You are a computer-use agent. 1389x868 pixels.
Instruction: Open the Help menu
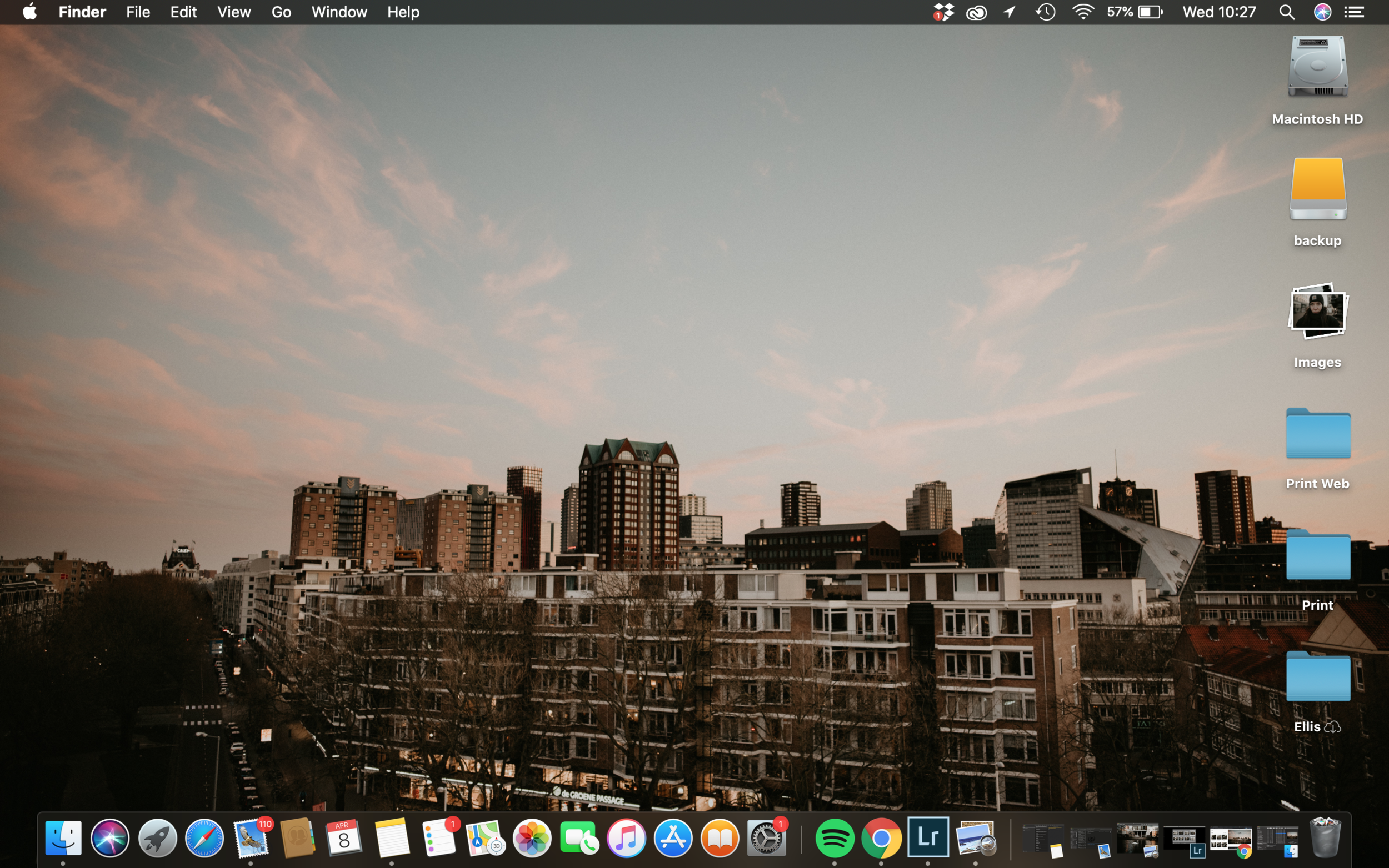point(403,12)
